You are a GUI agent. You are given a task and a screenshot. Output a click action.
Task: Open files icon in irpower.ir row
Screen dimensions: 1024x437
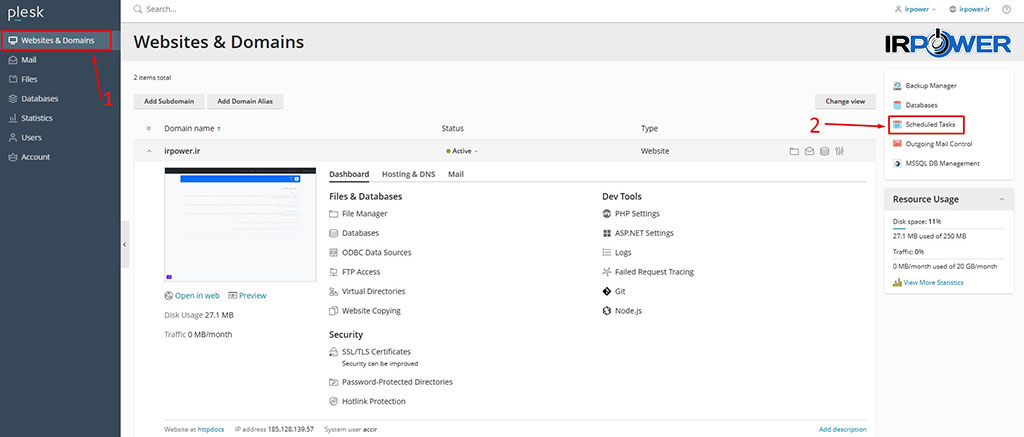(794, 151)
